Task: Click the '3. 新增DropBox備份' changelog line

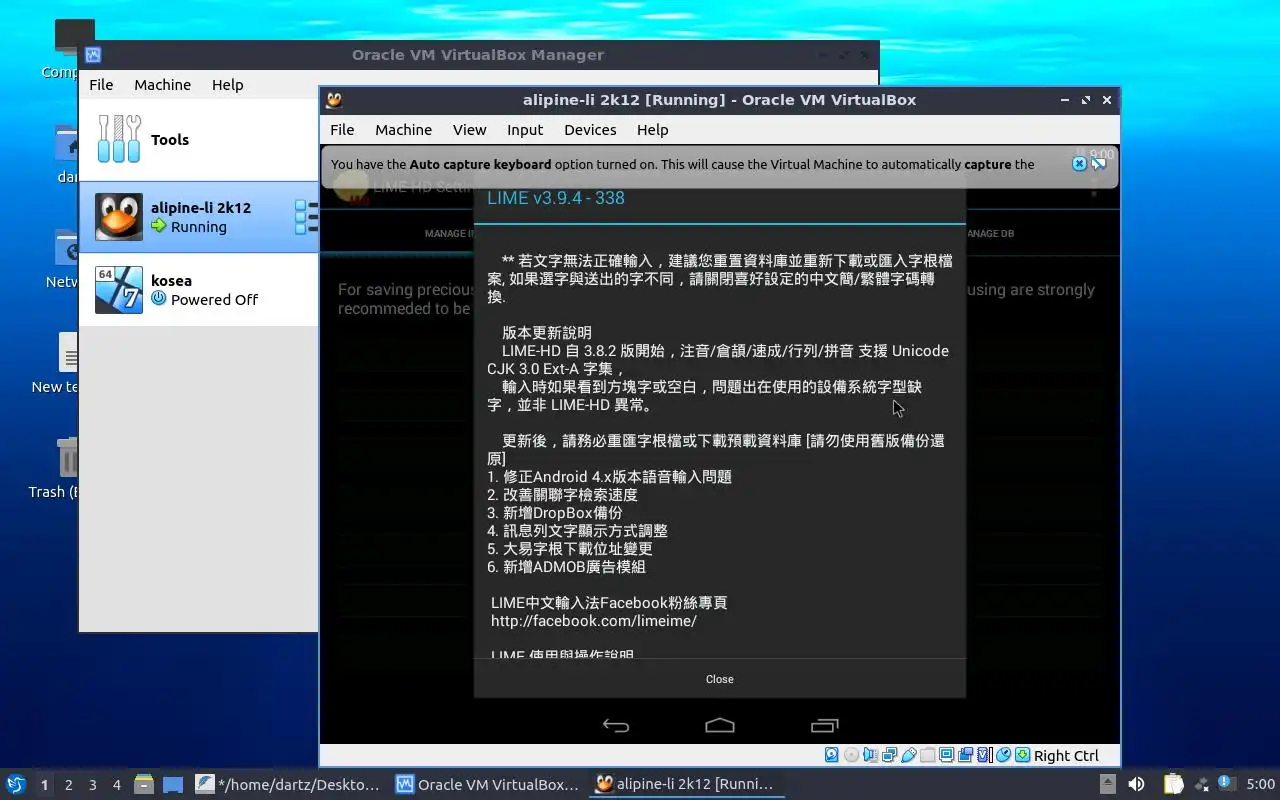Action: 555,513
